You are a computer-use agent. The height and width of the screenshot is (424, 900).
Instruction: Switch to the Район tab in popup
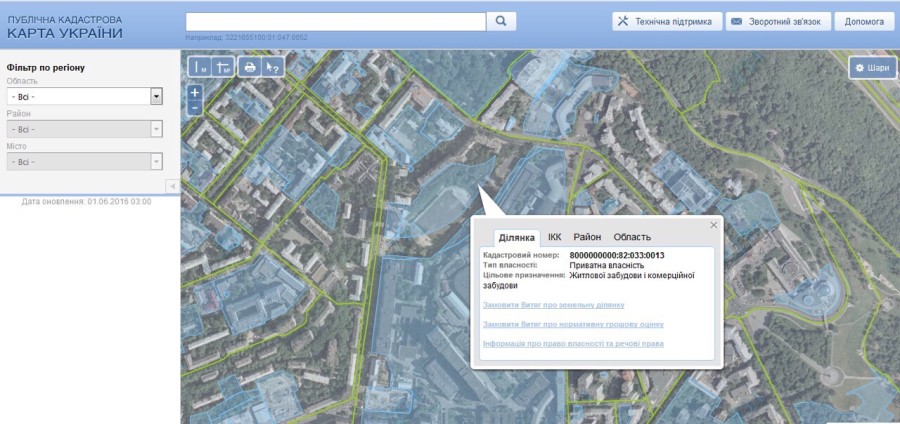[x=587, y=237]
